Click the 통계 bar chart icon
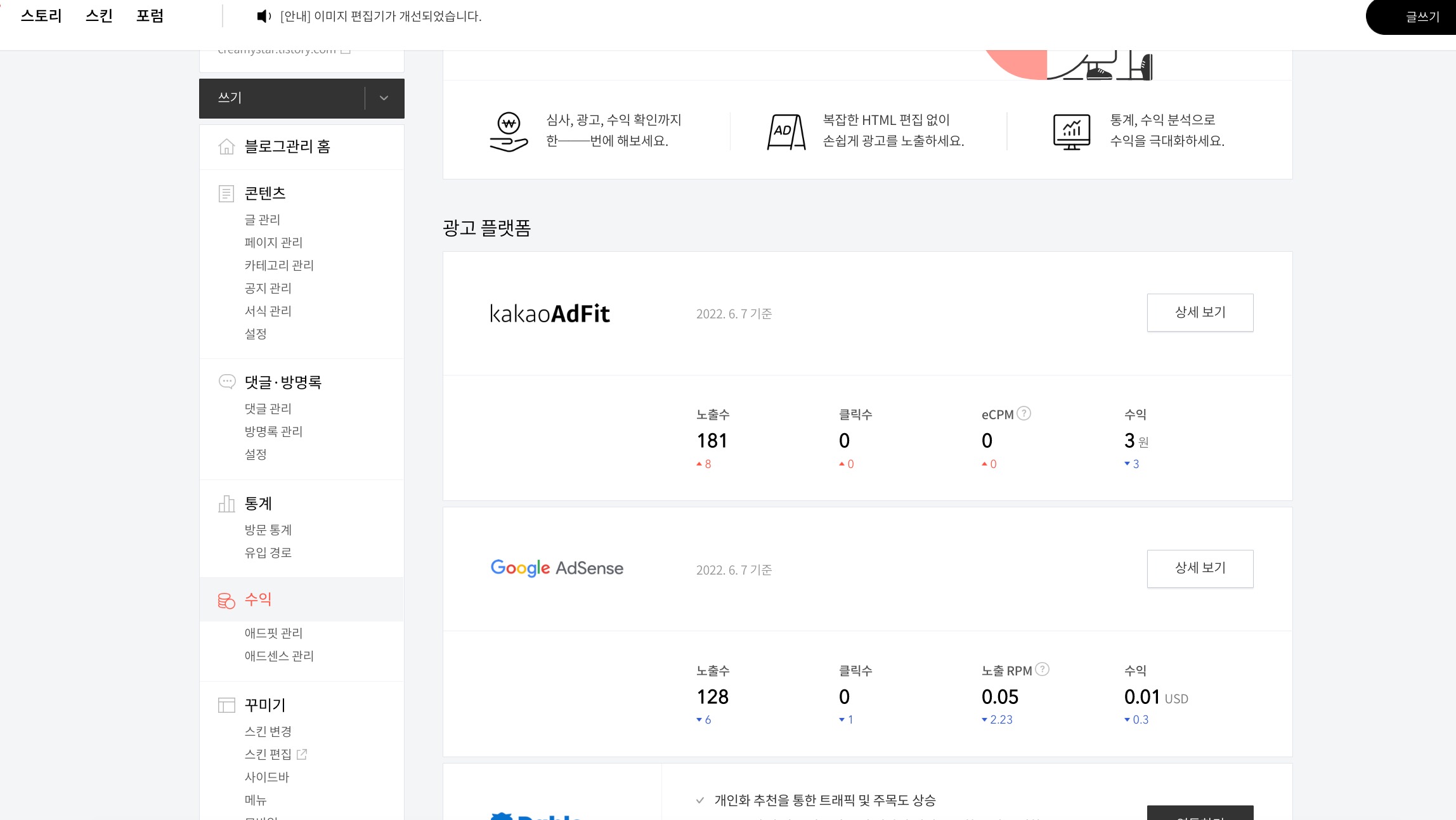Screen dimensions: 1456x820 [226, 504]
